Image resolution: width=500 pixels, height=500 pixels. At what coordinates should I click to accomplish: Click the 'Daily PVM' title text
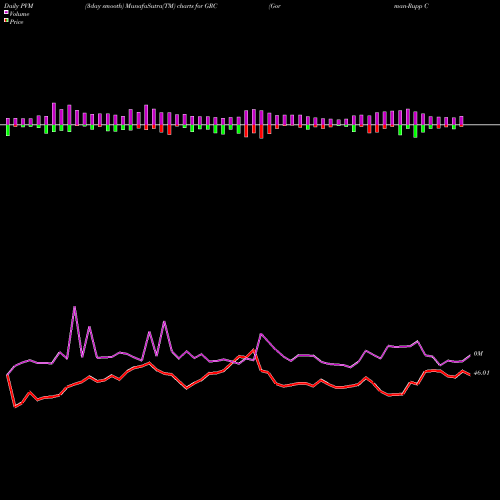(19, 6)
